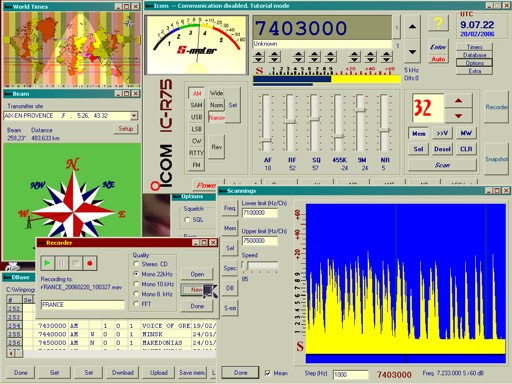512x384 pixels.
Task: Collapse frequency display using the small left chevron
Action: point(397,27)
